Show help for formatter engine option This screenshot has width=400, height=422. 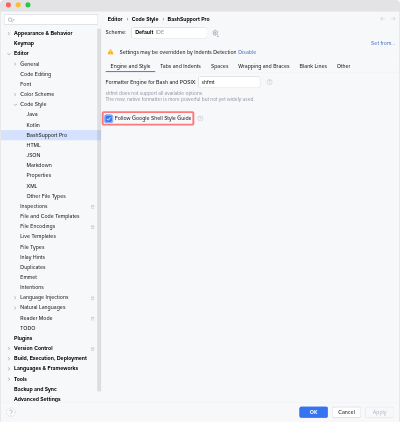(x=269, y=82)
